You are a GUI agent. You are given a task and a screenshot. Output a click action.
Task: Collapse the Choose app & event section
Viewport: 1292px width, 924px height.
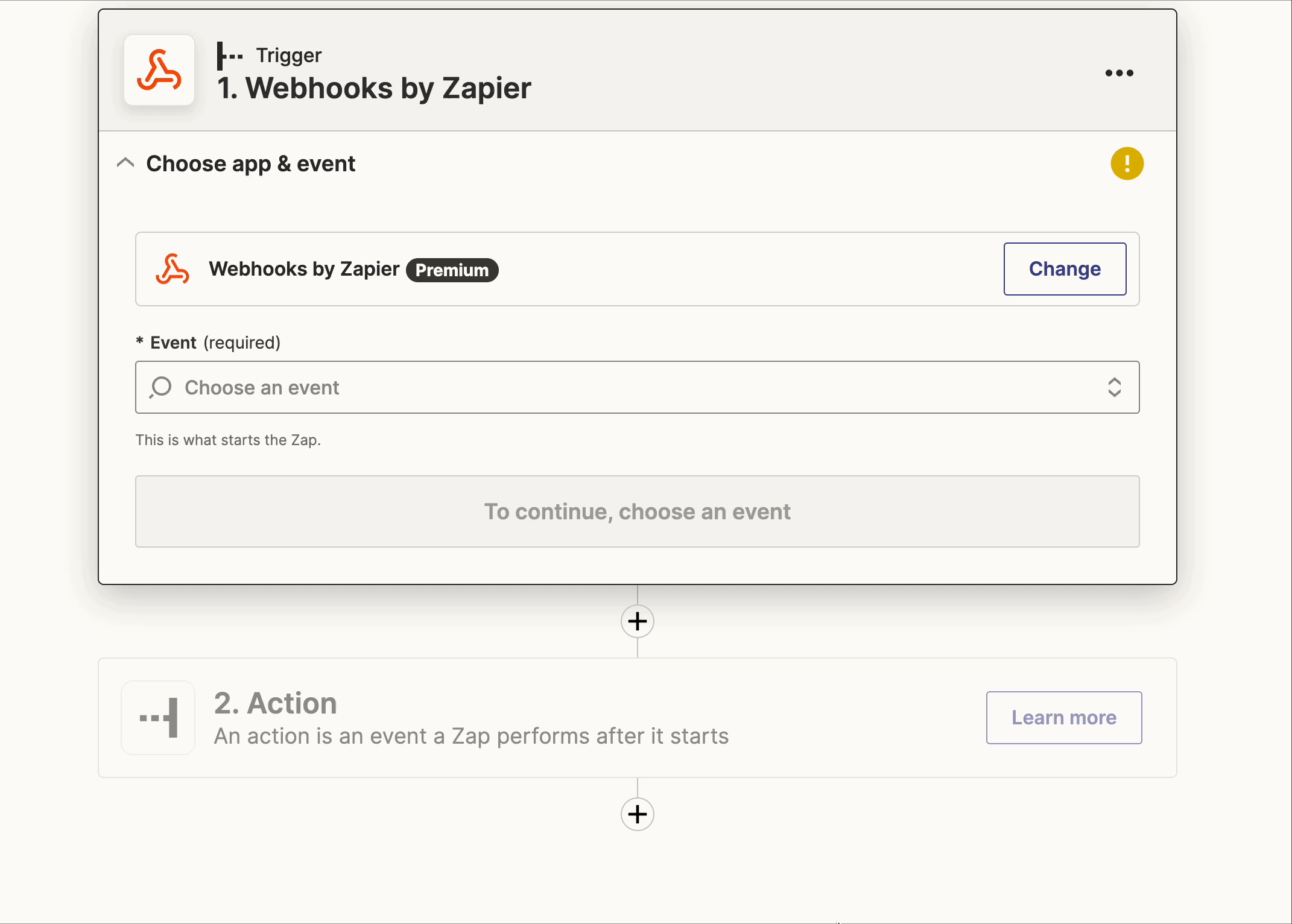(x=125, y=163)
